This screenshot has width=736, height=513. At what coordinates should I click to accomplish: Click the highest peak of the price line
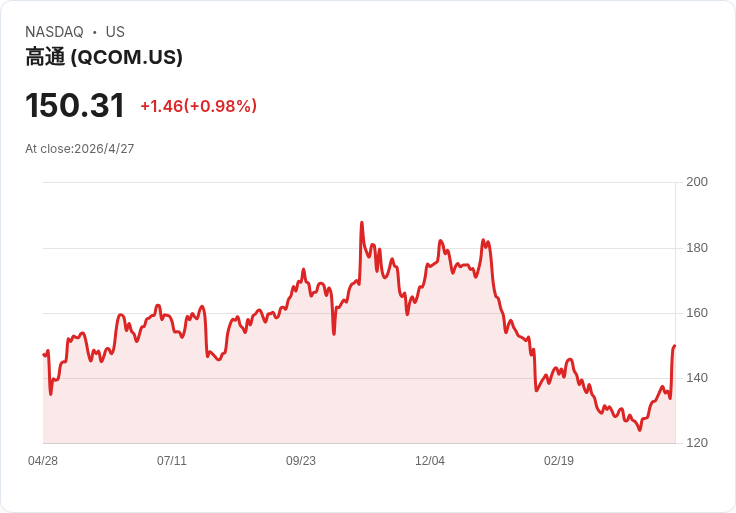point(361,222)
